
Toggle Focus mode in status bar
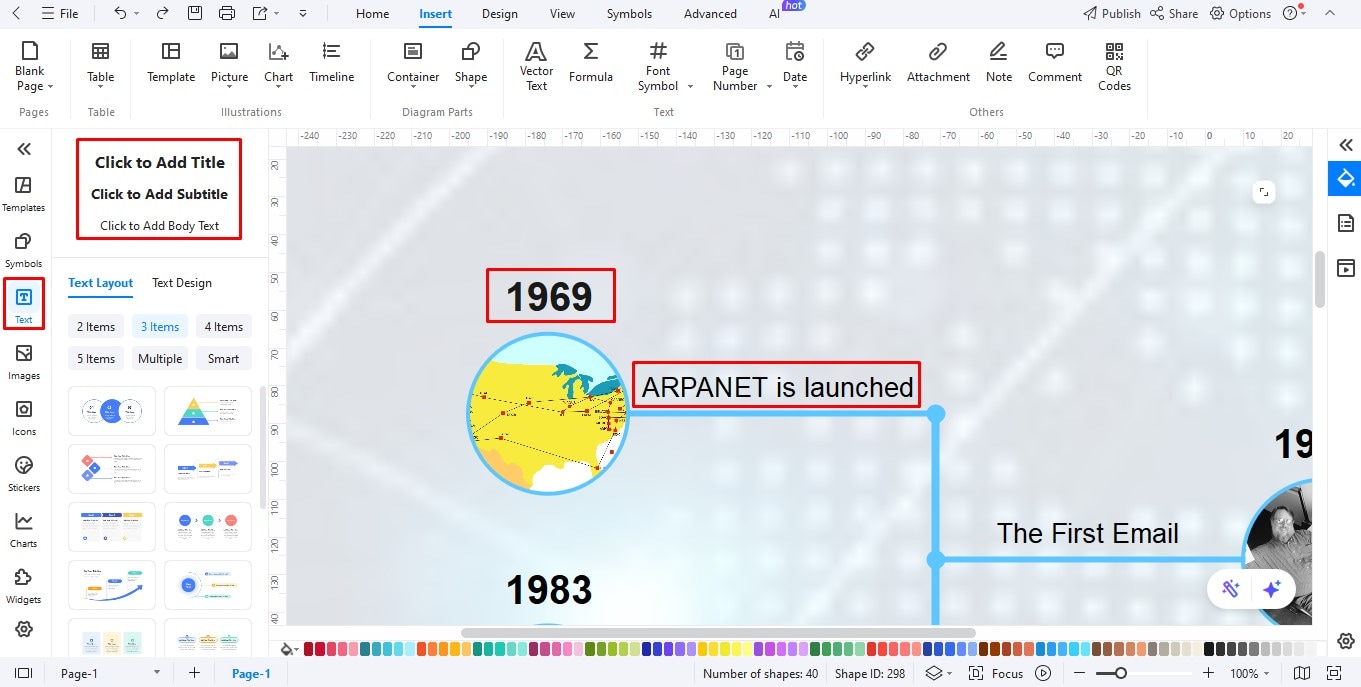pyautogui.click(x=997, y=674)
